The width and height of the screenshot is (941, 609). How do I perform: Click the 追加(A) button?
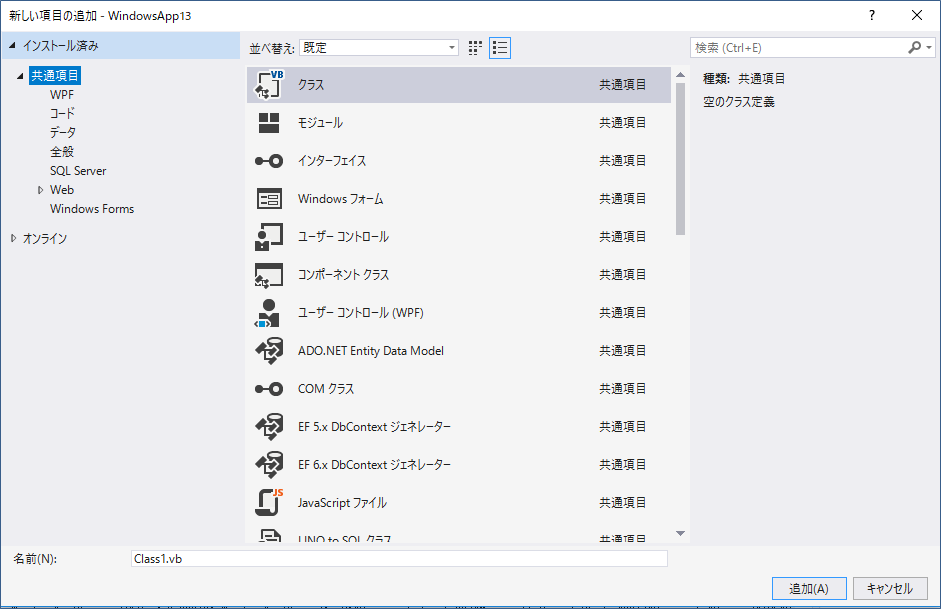[808, 588]
